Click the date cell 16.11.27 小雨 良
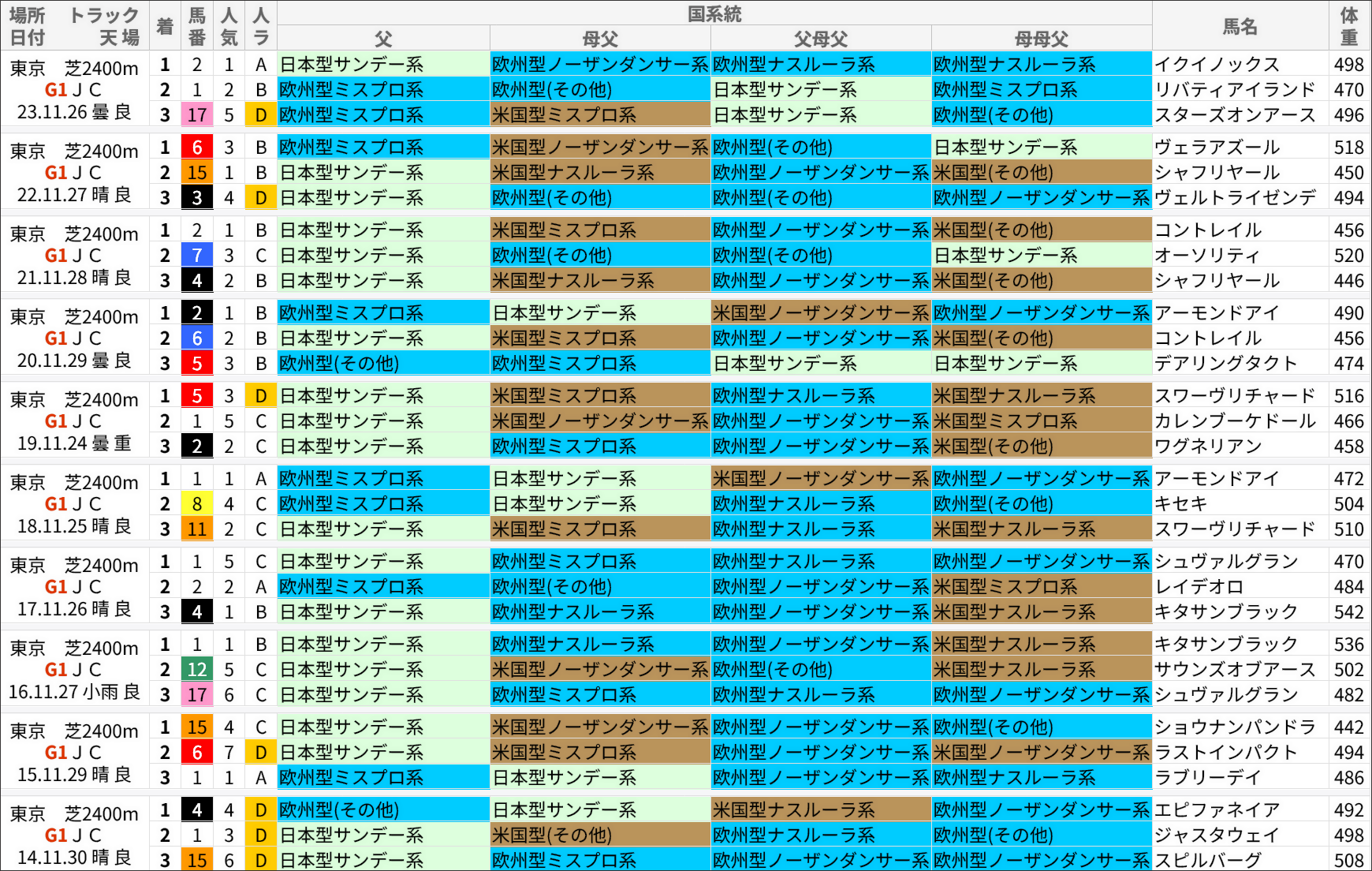The width and height of the screenshot is (1372, 871). (74, 693)
